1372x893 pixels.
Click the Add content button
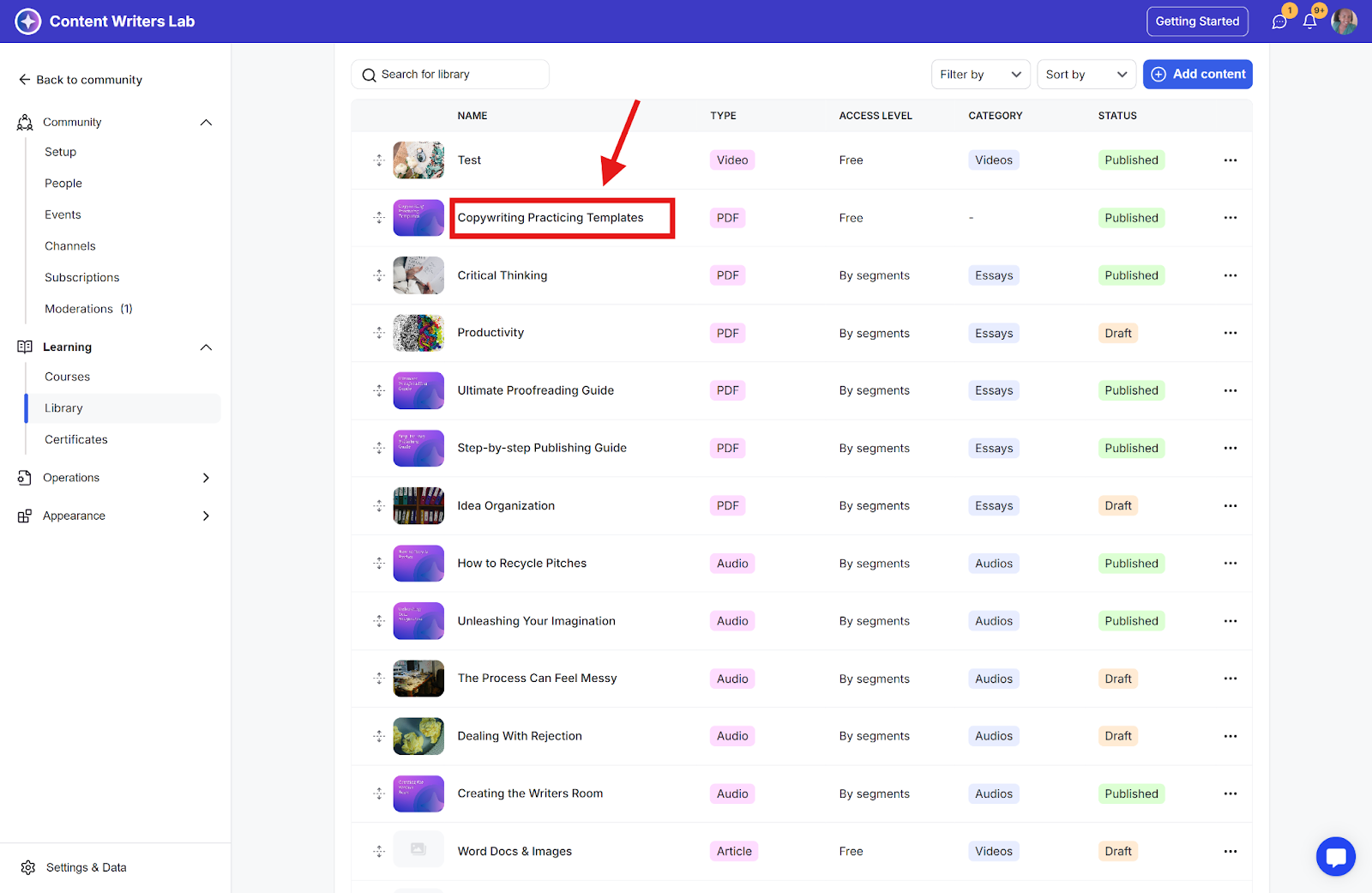1197,75
